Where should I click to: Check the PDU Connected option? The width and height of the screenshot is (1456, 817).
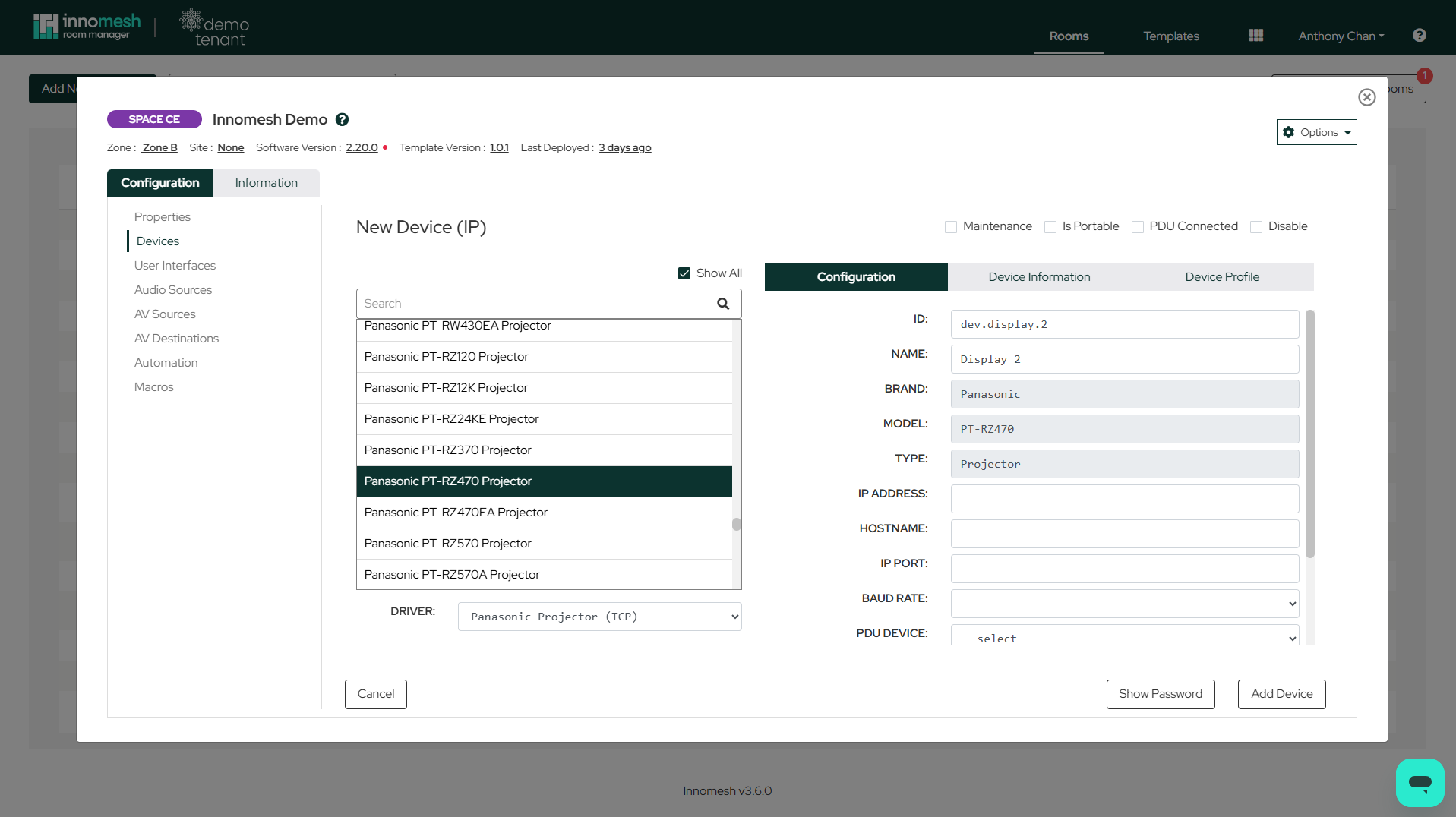coord(1138,227)
